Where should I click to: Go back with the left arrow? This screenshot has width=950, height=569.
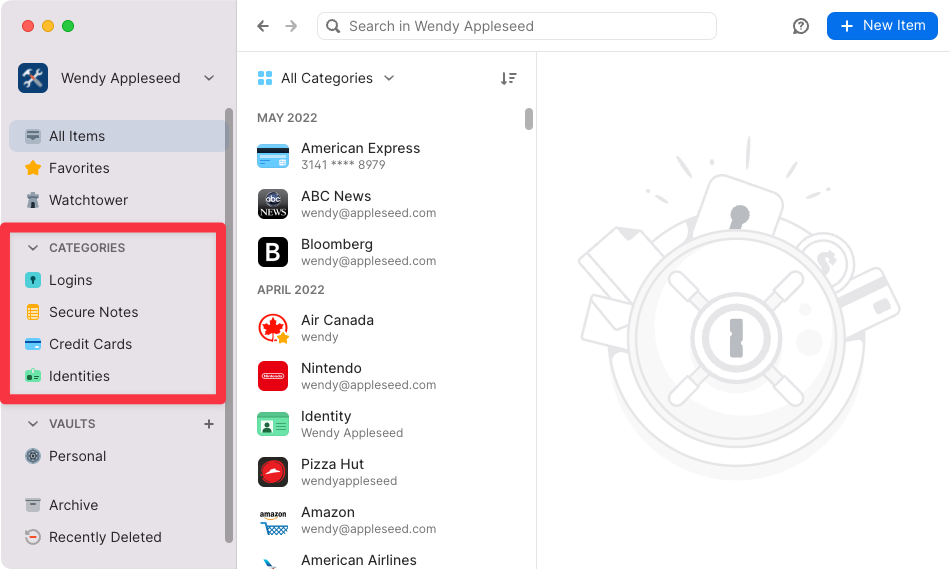pyautogui.click(x=263, y=26)
